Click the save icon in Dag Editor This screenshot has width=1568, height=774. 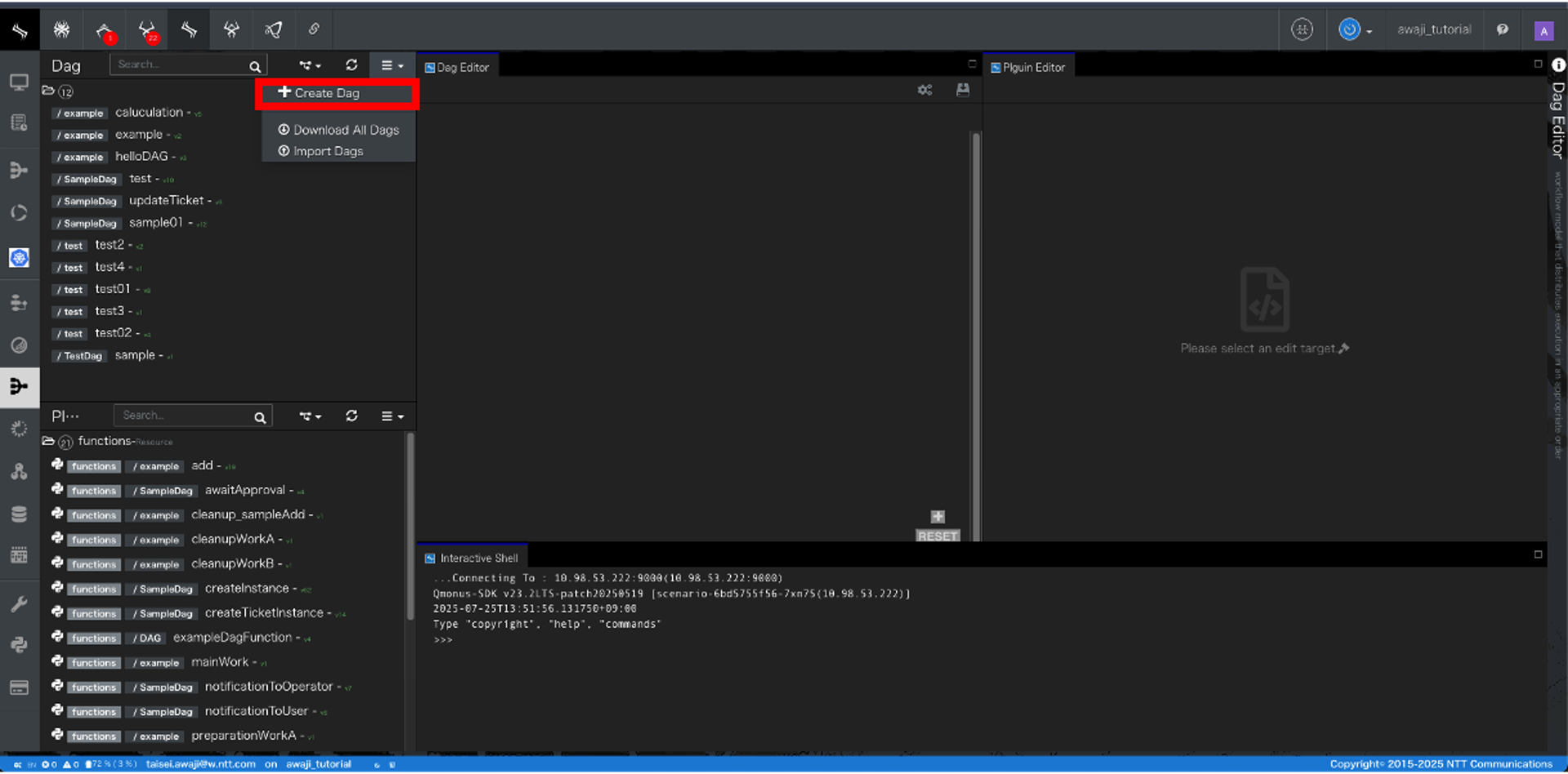963,90
